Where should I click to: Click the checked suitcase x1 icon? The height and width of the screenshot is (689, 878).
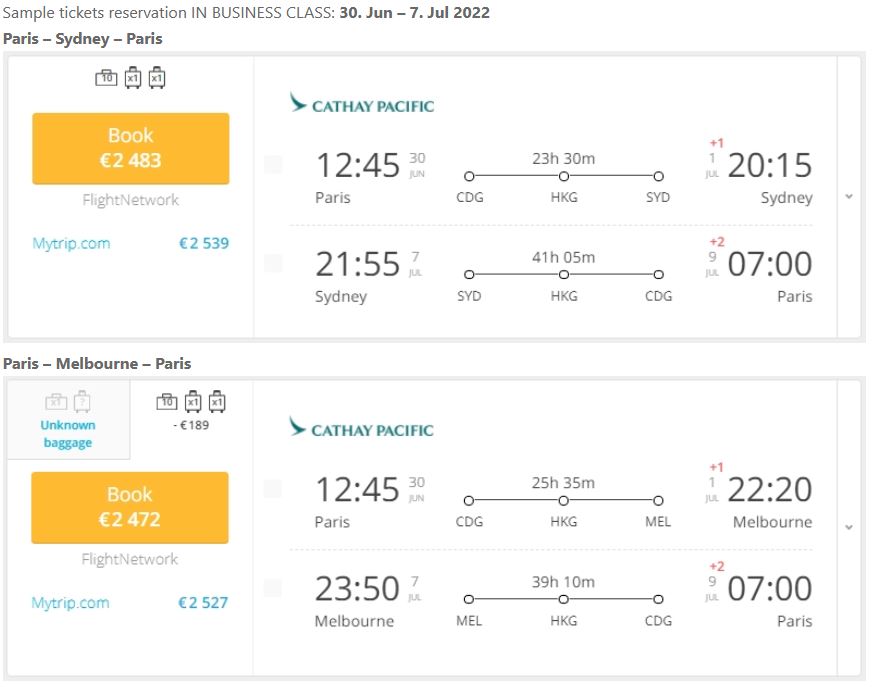point(156,78)
